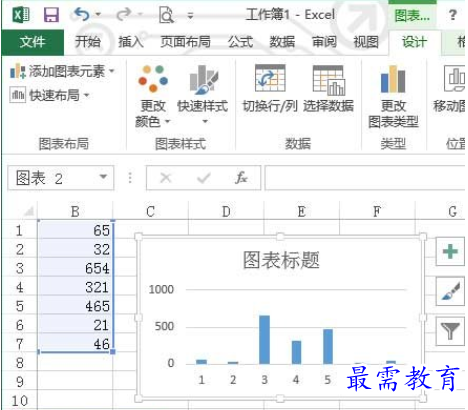Open the 文件 (File) tab
The height and width of the screenshot is (410, 468).
(32, 42)
